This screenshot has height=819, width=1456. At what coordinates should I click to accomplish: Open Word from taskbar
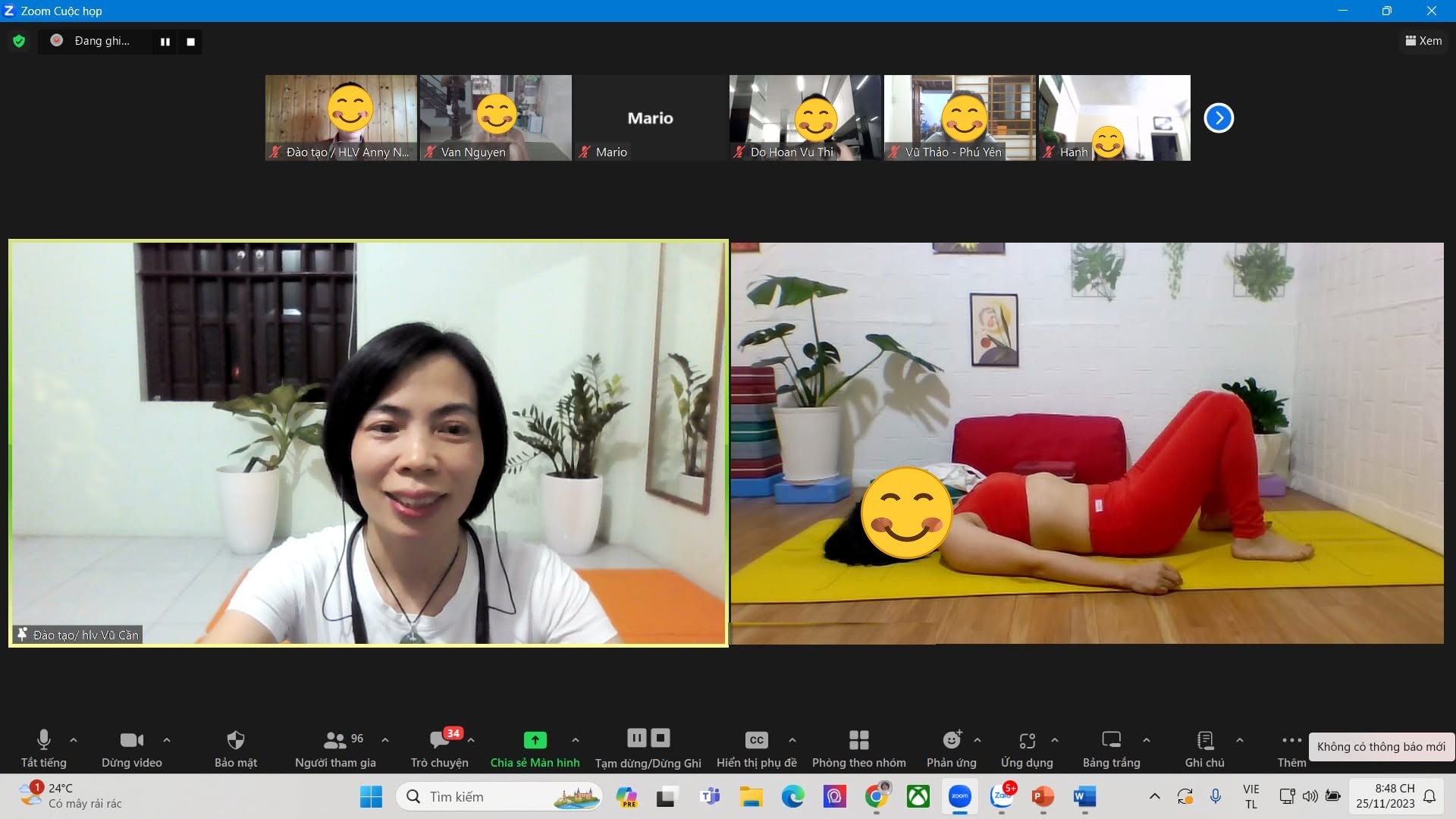click(x=1084, y=796)
